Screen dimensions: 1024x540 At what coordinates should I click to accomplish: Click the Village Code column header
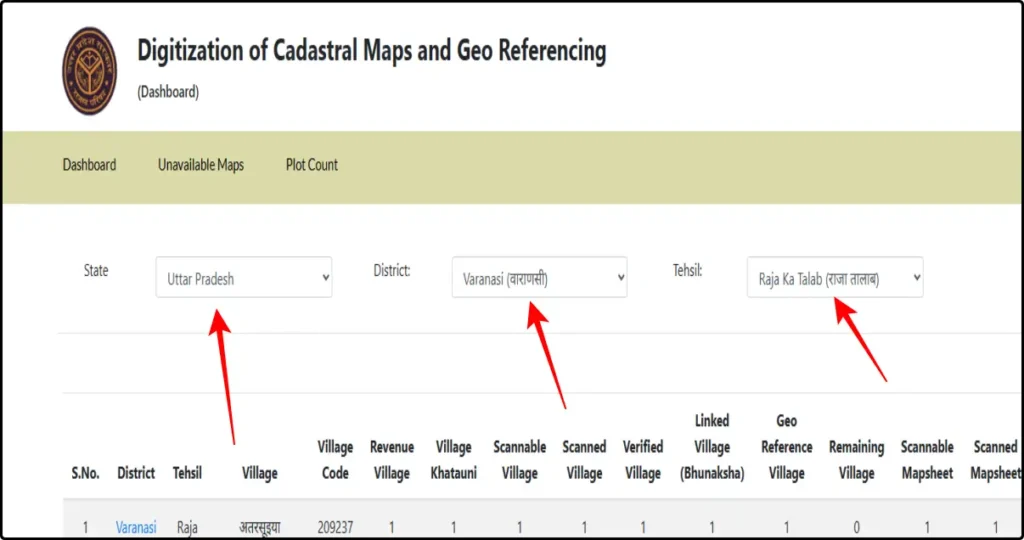click(335, 460)
